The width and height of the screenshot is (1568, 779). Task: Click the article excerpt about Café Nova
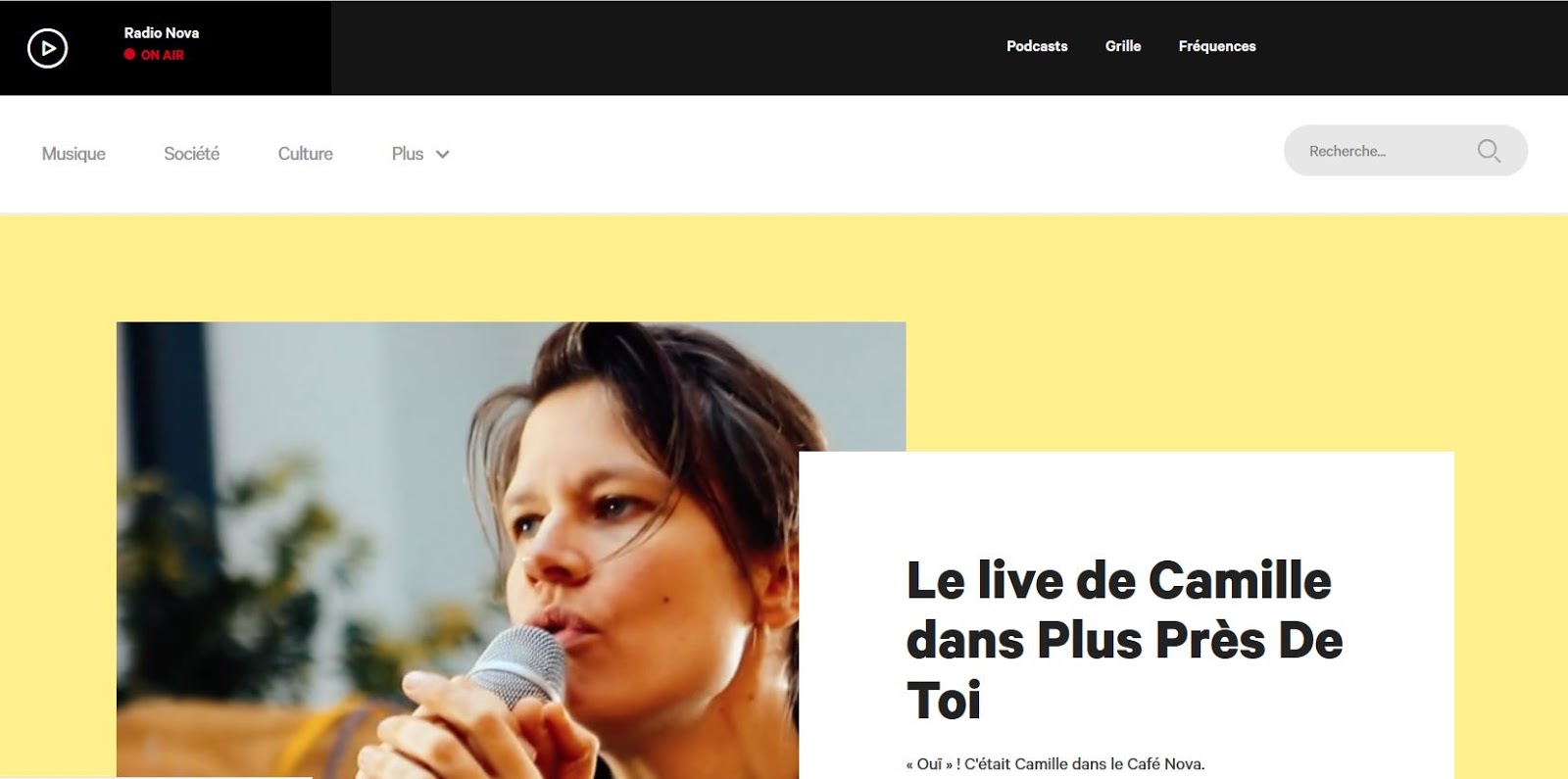[1055, 764]
